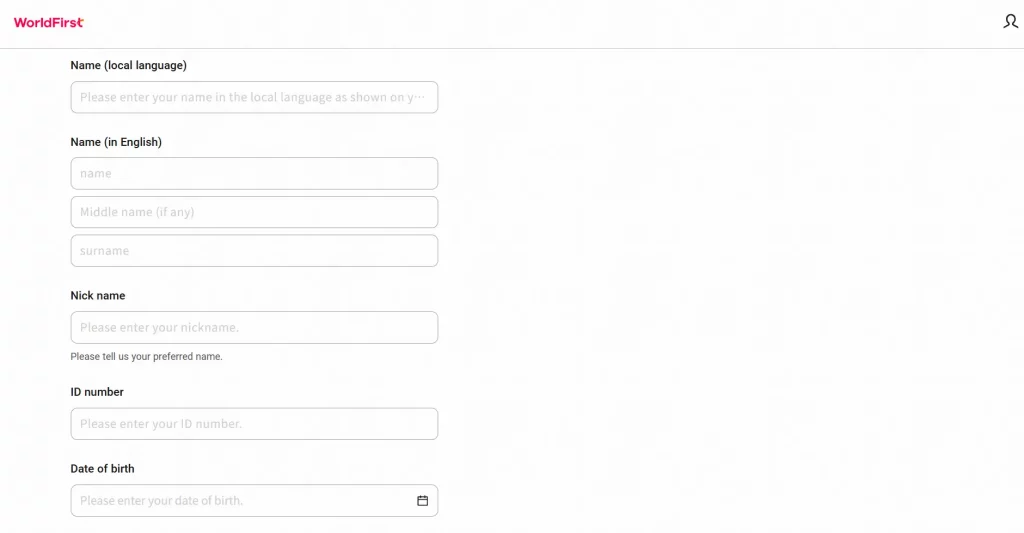Viewport: 1024px width, 533px height.
Task: Open the Date of birth field
Action: (254, 500)
